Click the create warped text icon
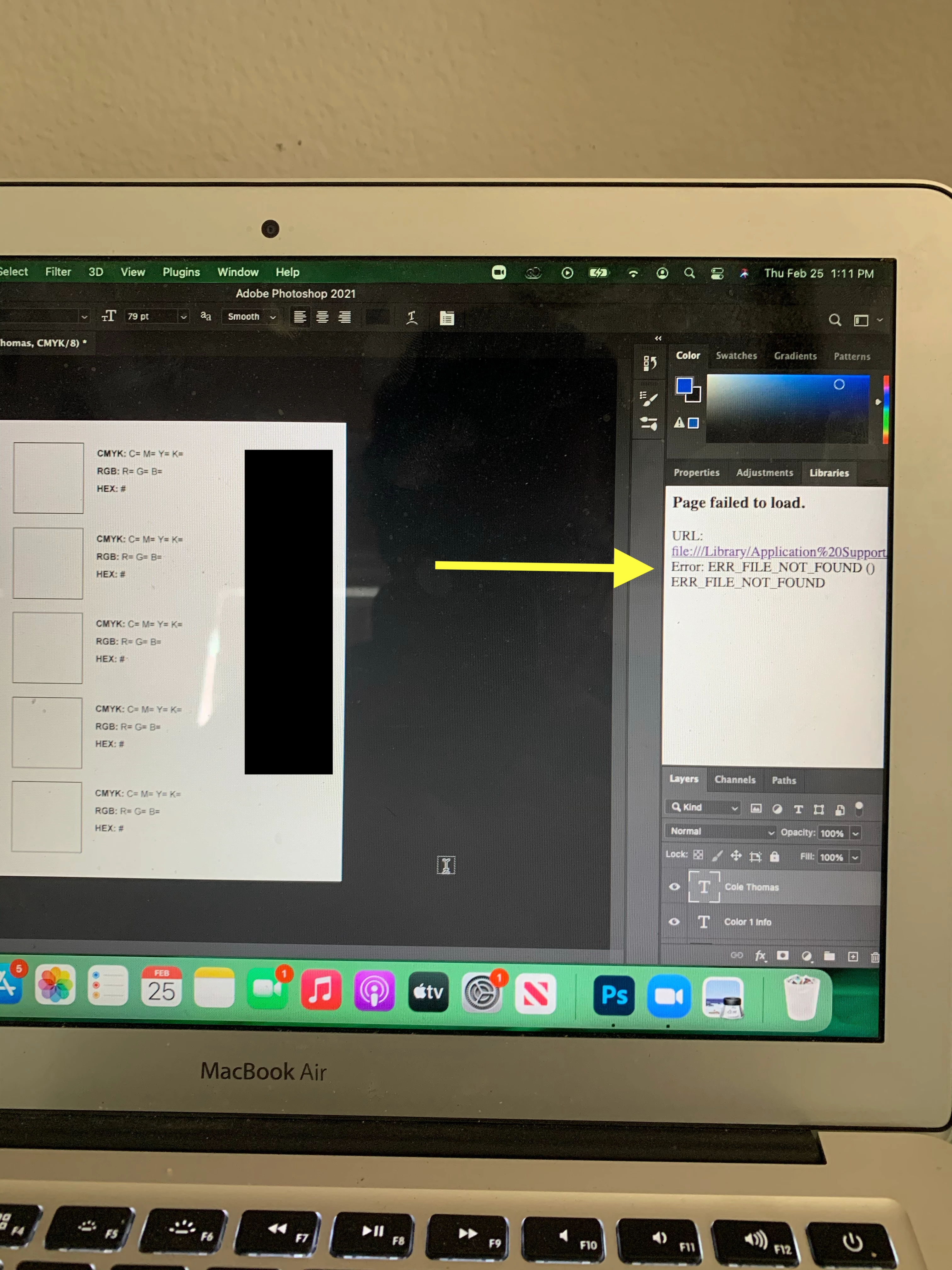Image resolution: width=952 pixels, height=1270 pixels. 411,317
